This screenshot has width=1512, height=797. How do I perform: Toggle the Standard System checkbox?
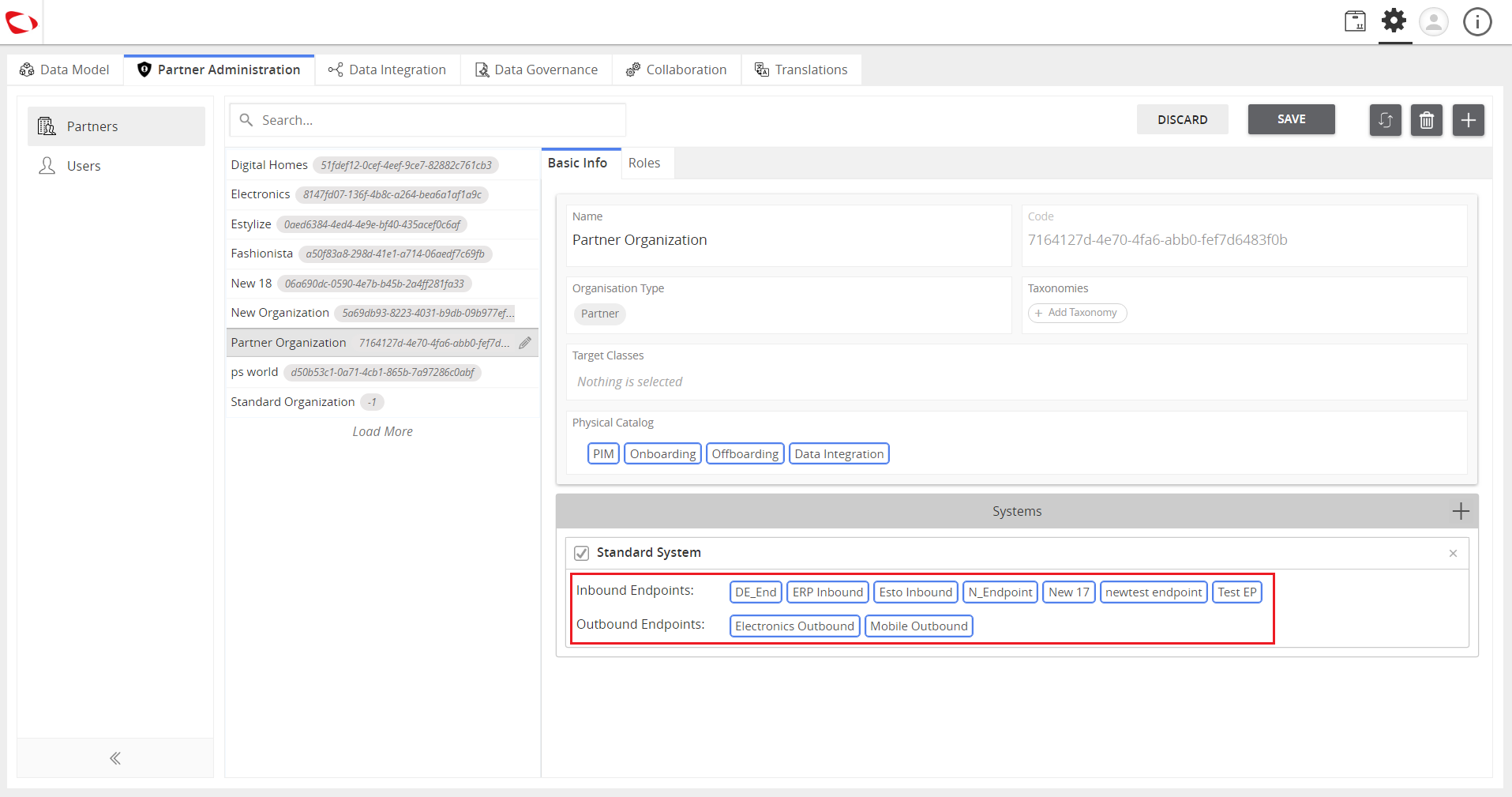point(582,553)
